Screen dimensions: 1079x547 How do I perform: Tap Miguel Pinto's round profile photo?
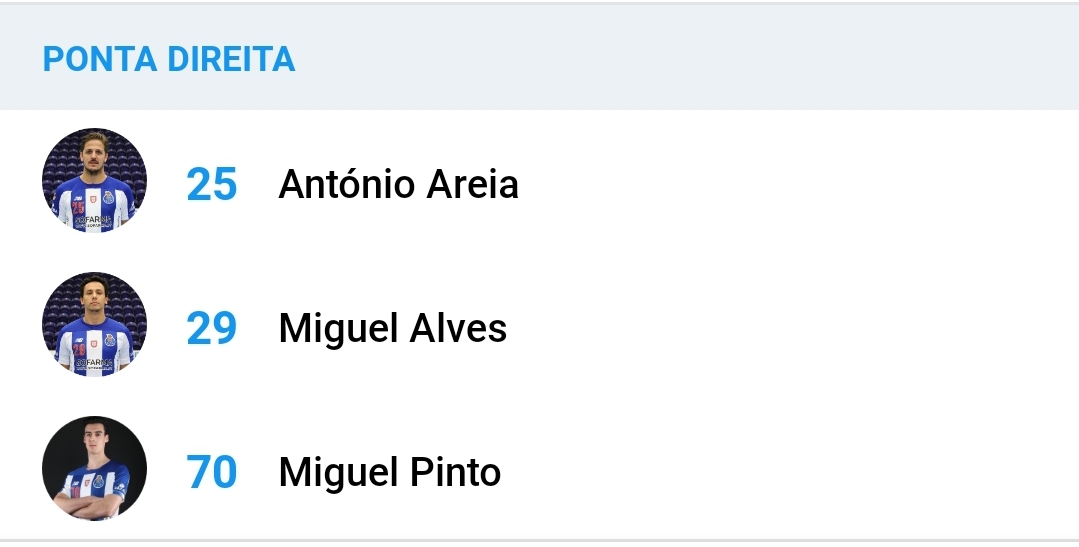94,468
